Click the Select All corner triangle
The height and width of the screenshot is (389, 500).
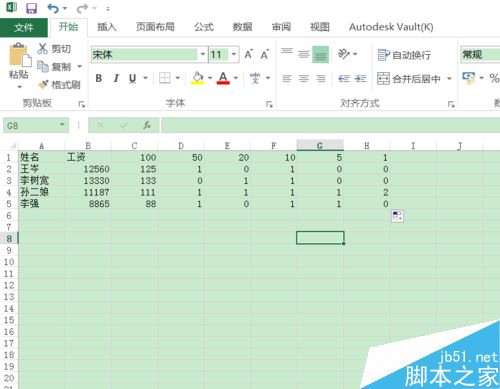(13, 146)
